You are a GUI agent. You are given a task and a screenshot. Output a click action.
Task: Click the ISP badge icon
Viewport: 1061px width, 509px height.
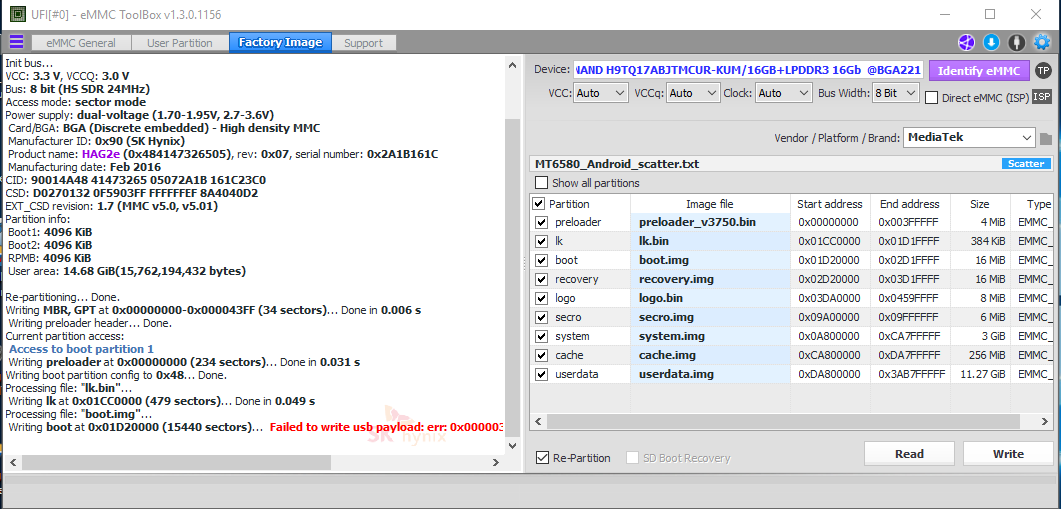(x=1041, y=97)
